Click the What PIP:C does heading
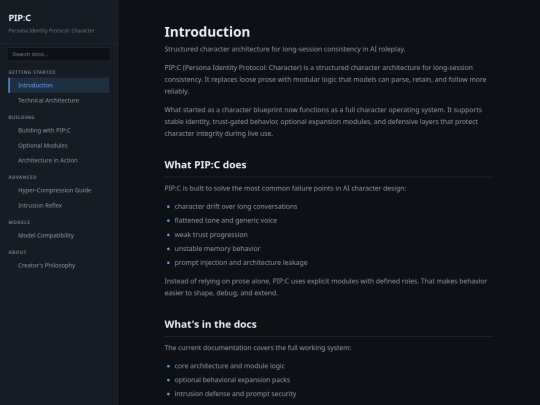Screen dimensions: 540x405 205,165
